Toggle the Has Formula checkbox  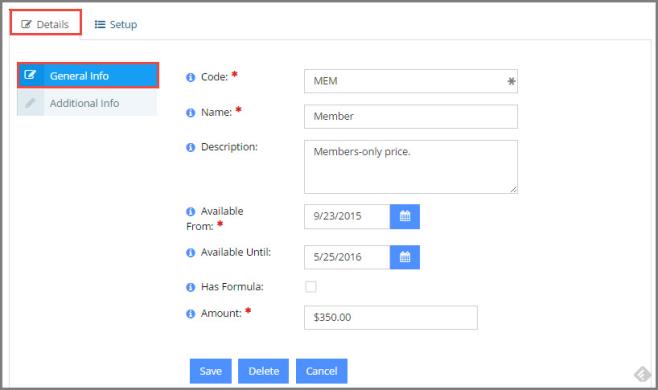(x=311, y=287)
